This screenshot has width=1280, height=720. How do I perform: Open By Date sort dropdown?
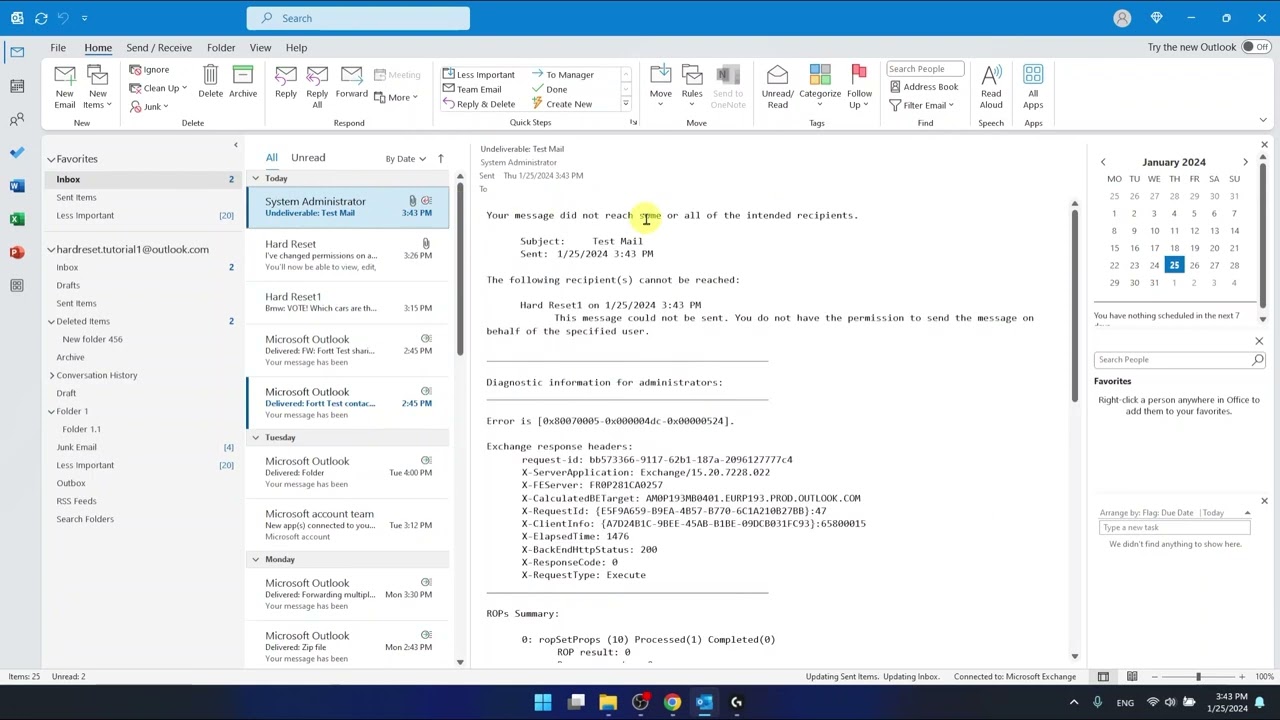click(x=405, y=158)
